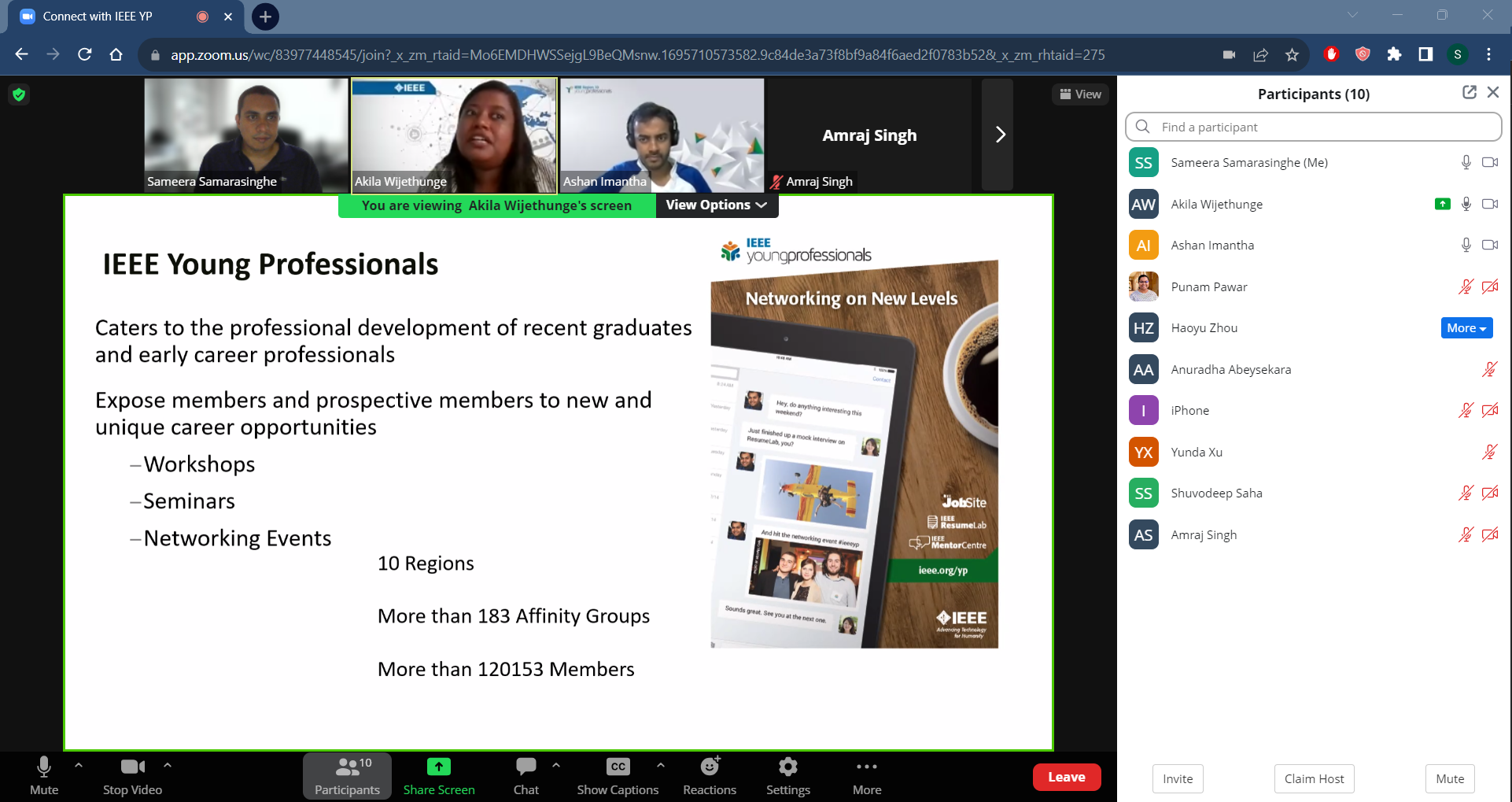This screenshot has width=1512, height=802.
Task: Show next video thumbnails with right chevron
Action: [x=999, y=135]
